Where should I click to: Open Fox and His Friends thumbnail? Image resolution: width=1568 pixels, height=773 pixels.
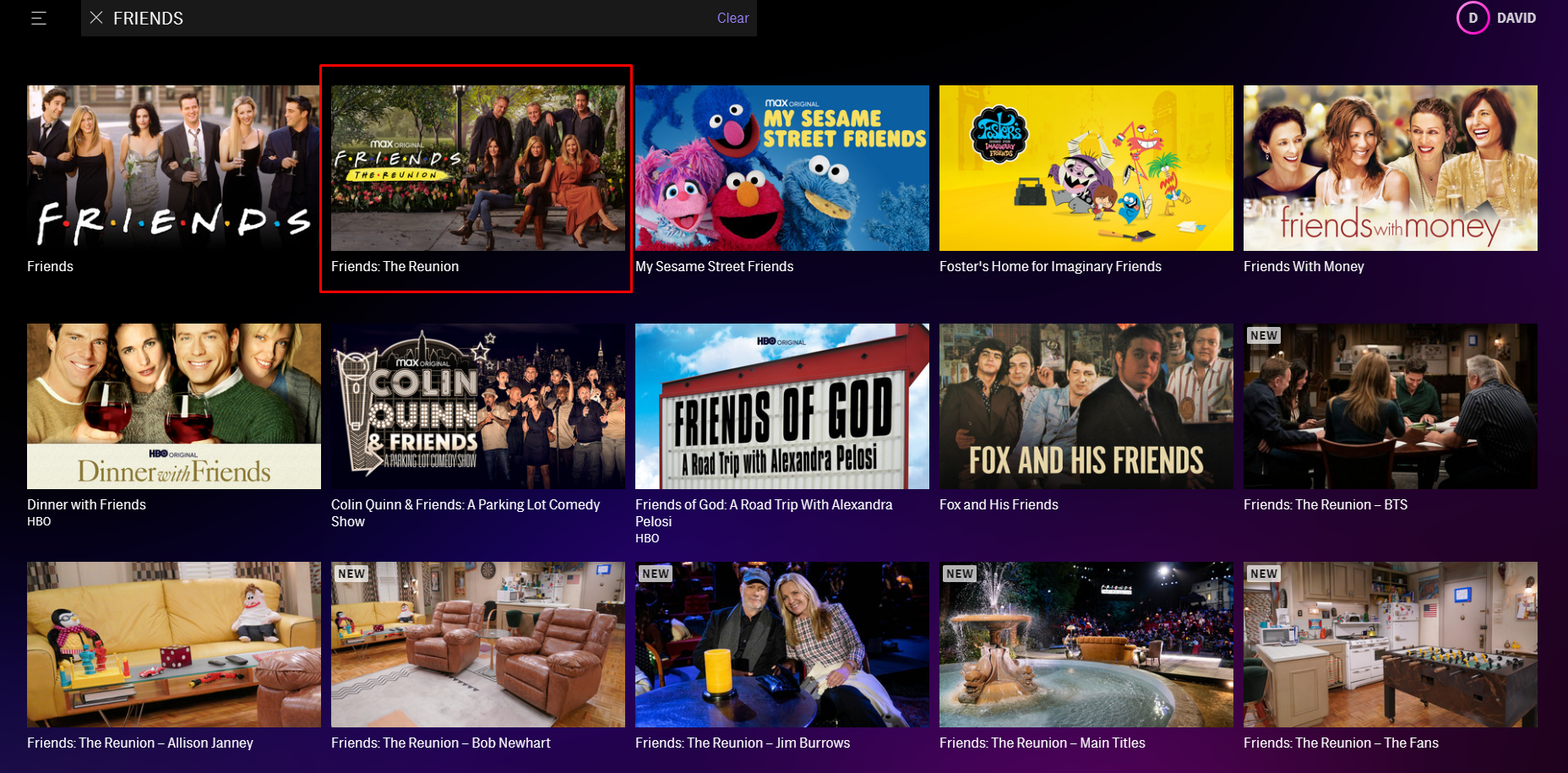1086,406
